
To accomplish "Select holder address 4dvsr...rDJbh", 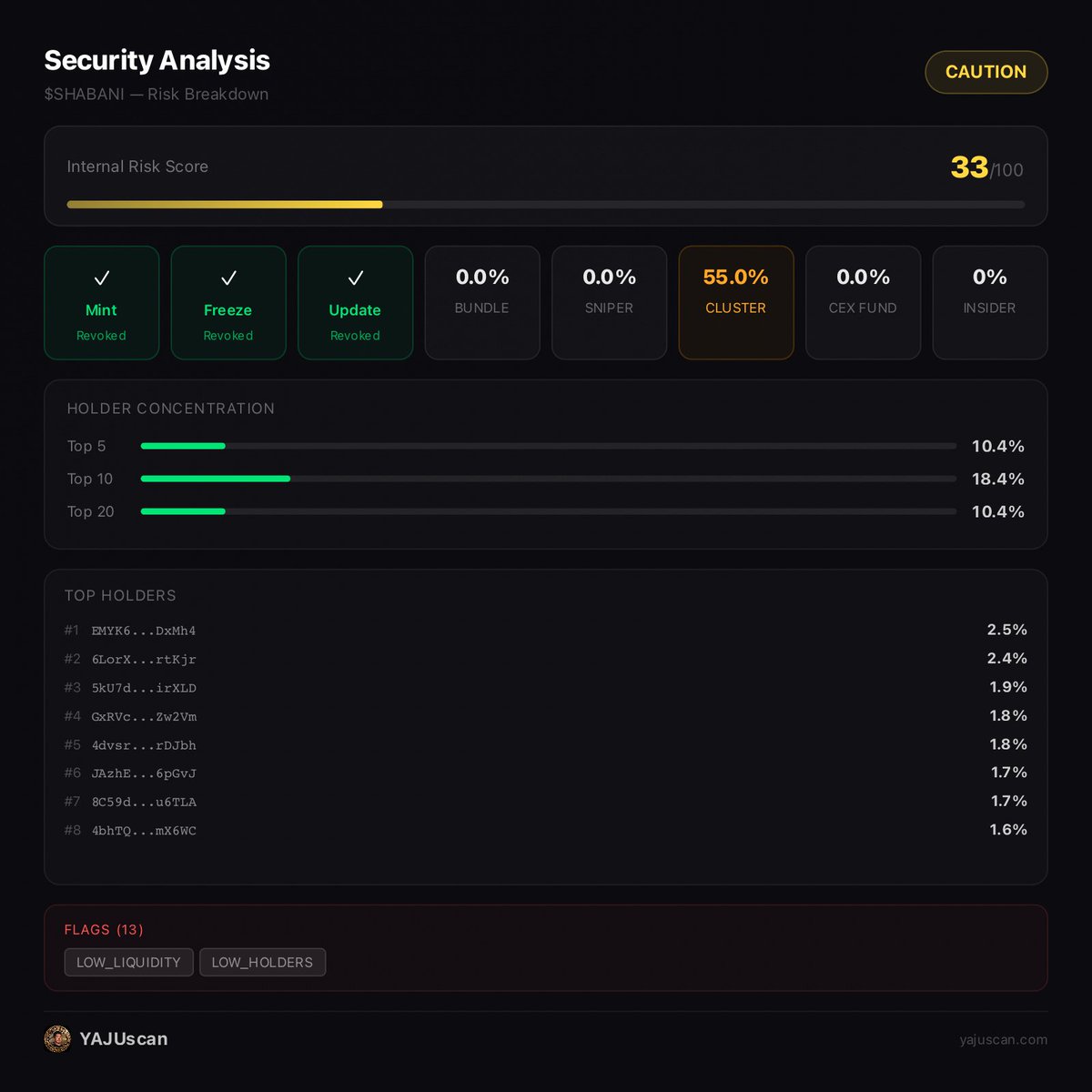I will [x=144, y=745].
